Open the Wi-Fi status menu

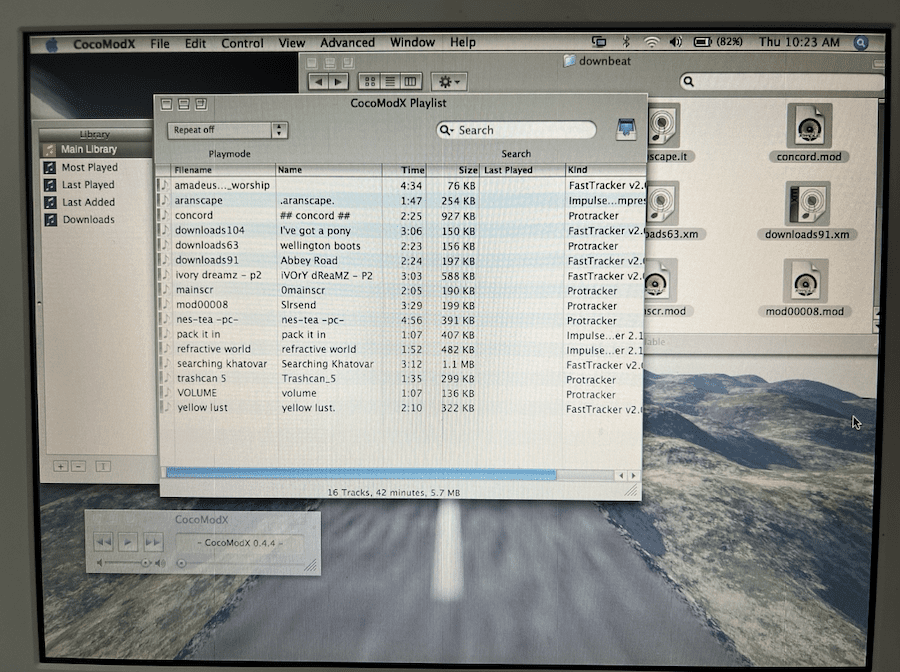[x=651, y=42]
